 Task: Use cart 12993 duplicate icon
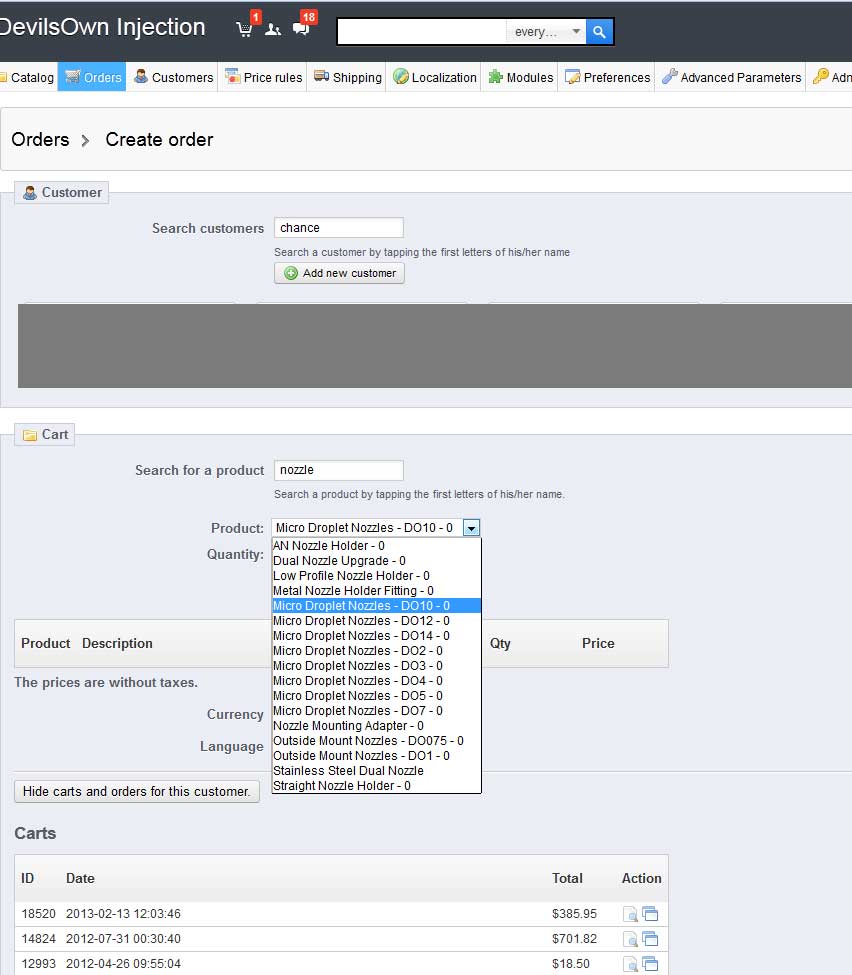pos(650,964)
